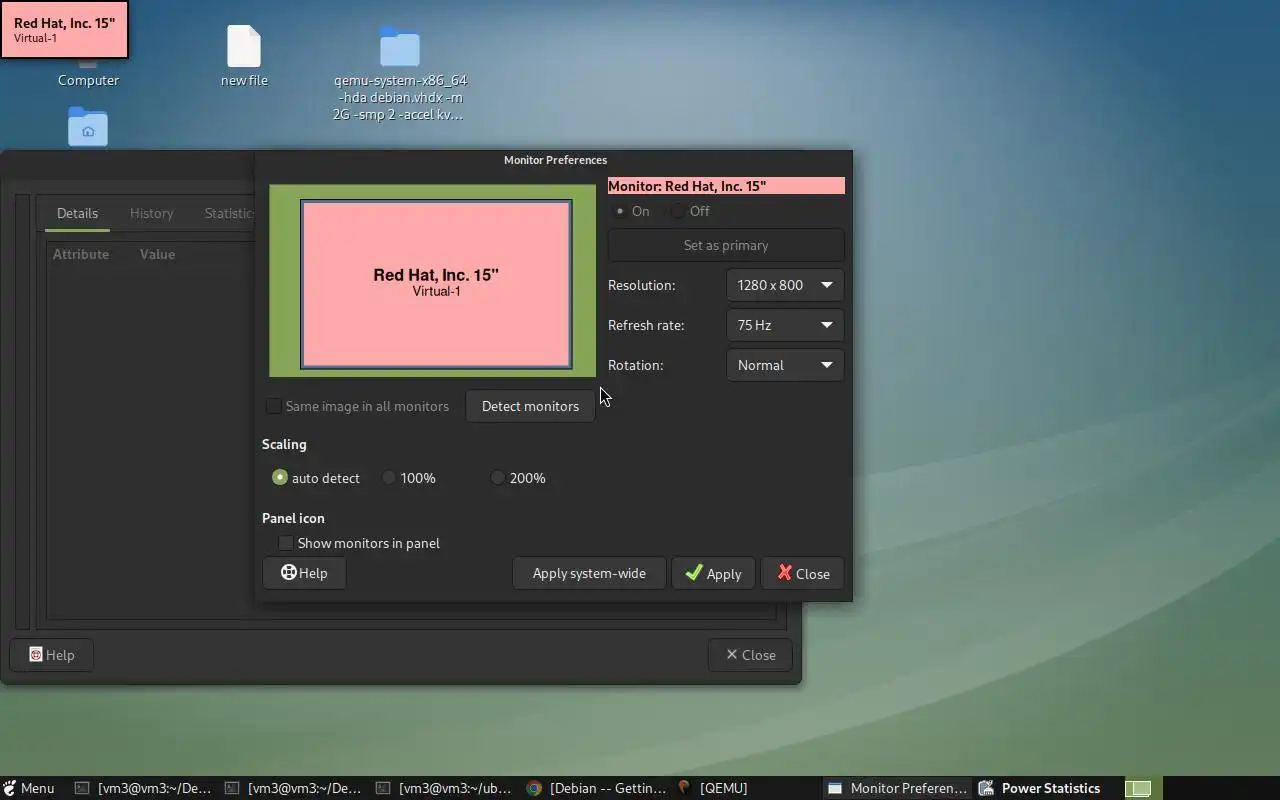Select the pink monitor Red Hat, Inc. 15" Virtual-1 rectangle in the preview
Screen dimensions: 1280x800
[436, 285]
